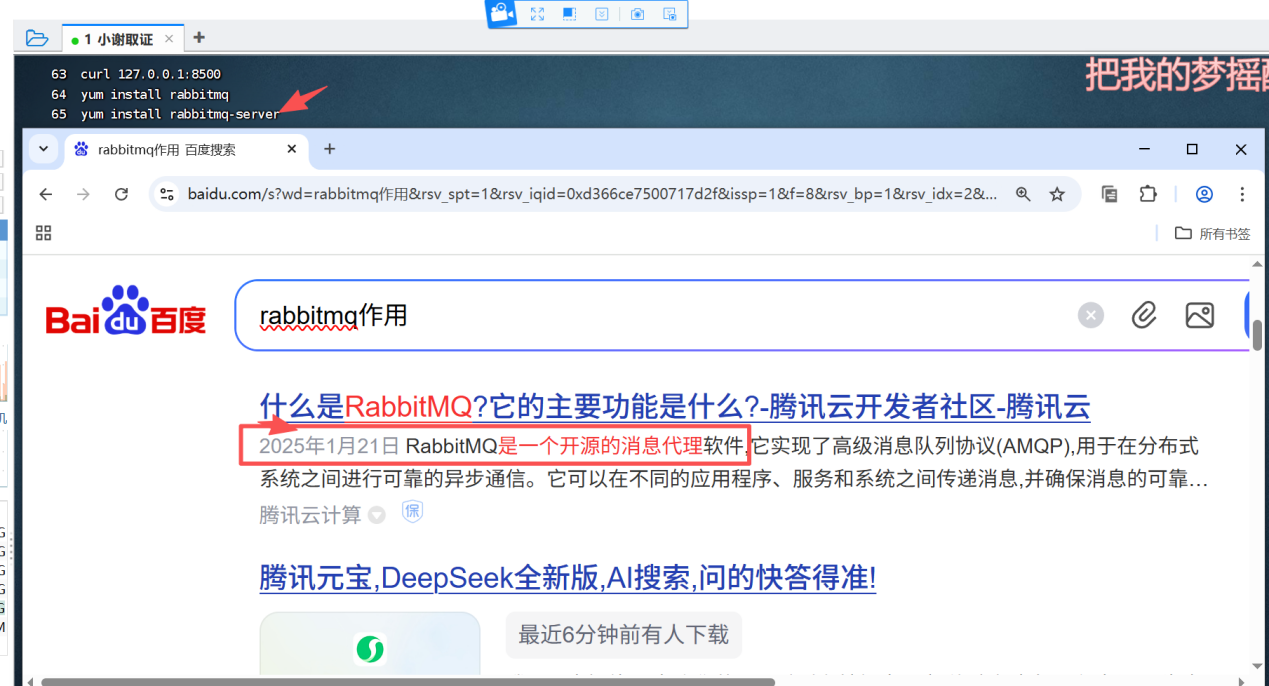Viewport: 1269px width, 686px height.
Task: Click terminal line 63 curl 127.0.0.1:8500
Action: 135,74
